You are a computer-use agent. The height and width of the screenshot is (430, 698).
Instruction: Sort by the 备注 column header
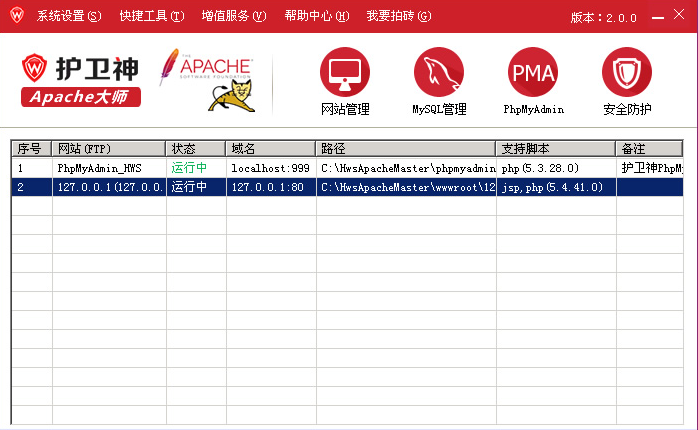(649, 149)
